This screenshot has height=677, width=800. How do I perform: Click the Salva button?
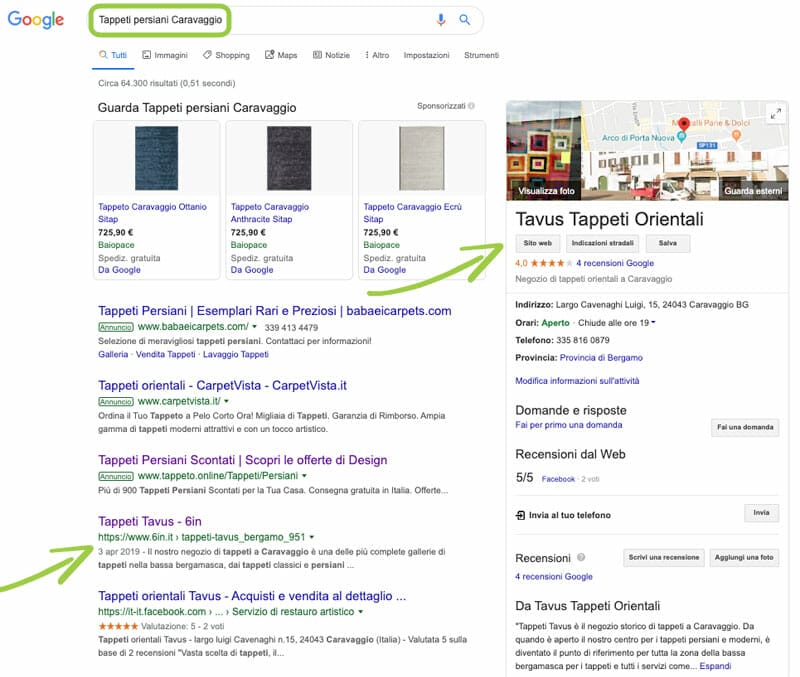[668, 243]
